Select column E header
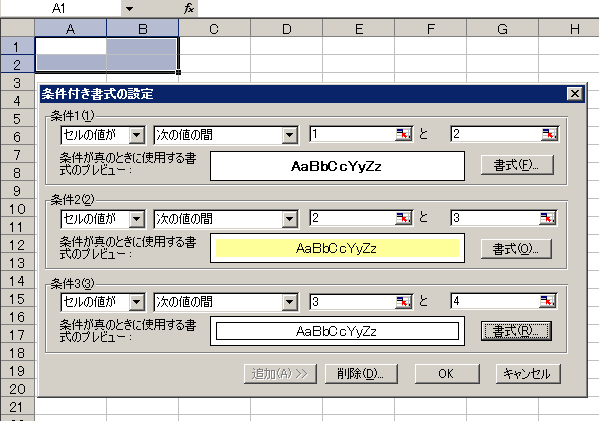This screenshot has height=421, width=599. (358, 29)
